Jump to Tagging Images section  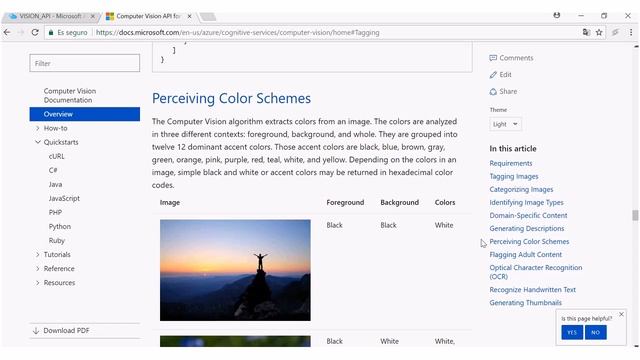pyautogui.click(x=514, y=176)
